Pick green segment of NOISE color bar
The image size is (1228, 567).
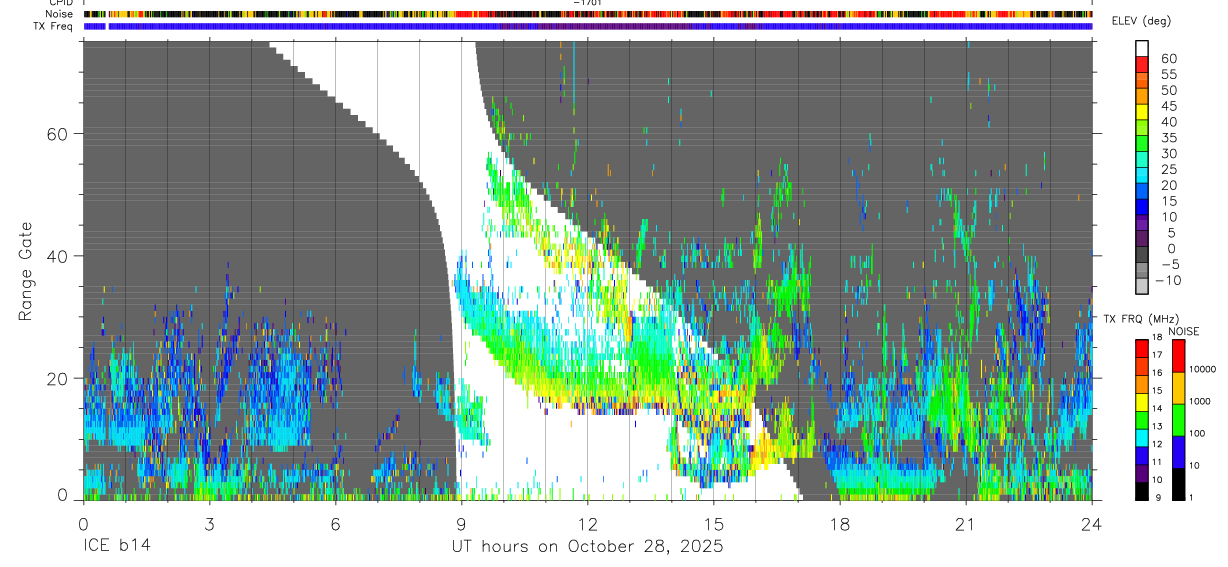[x=1178, y=420]
